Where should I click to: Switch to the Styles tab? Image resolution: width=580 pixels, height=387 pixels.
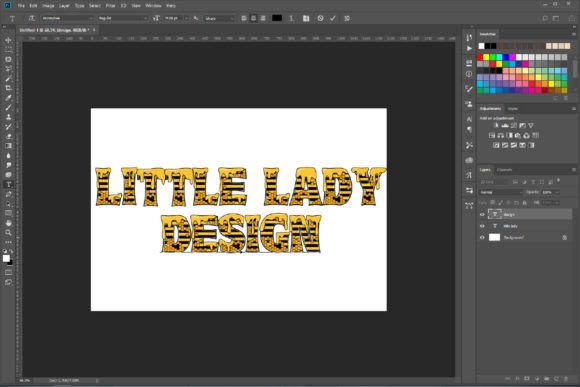click(x=513, y=109)
